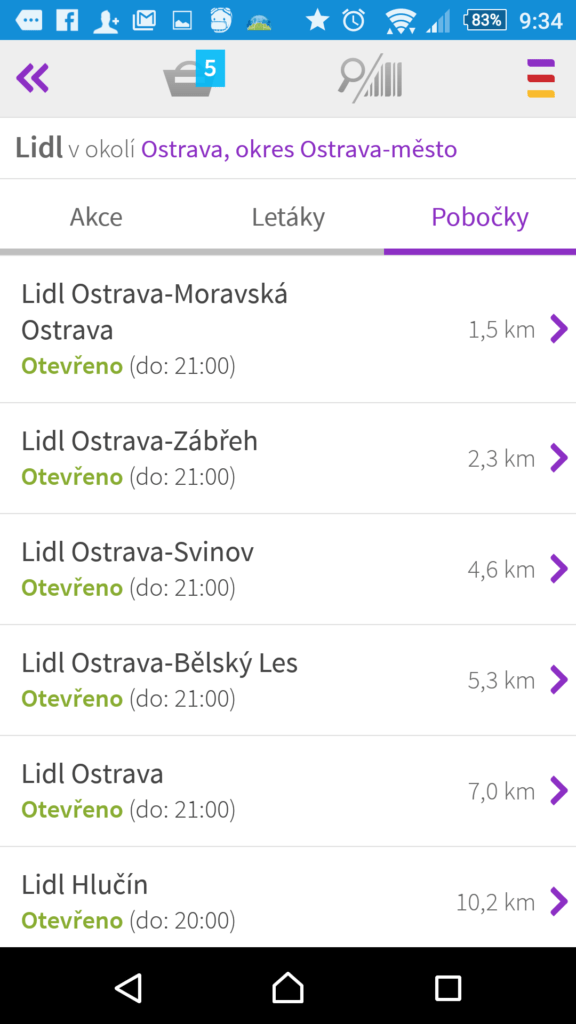Switch to the Akce tab
Viewport: 576px width, 1024px height.
96,217
